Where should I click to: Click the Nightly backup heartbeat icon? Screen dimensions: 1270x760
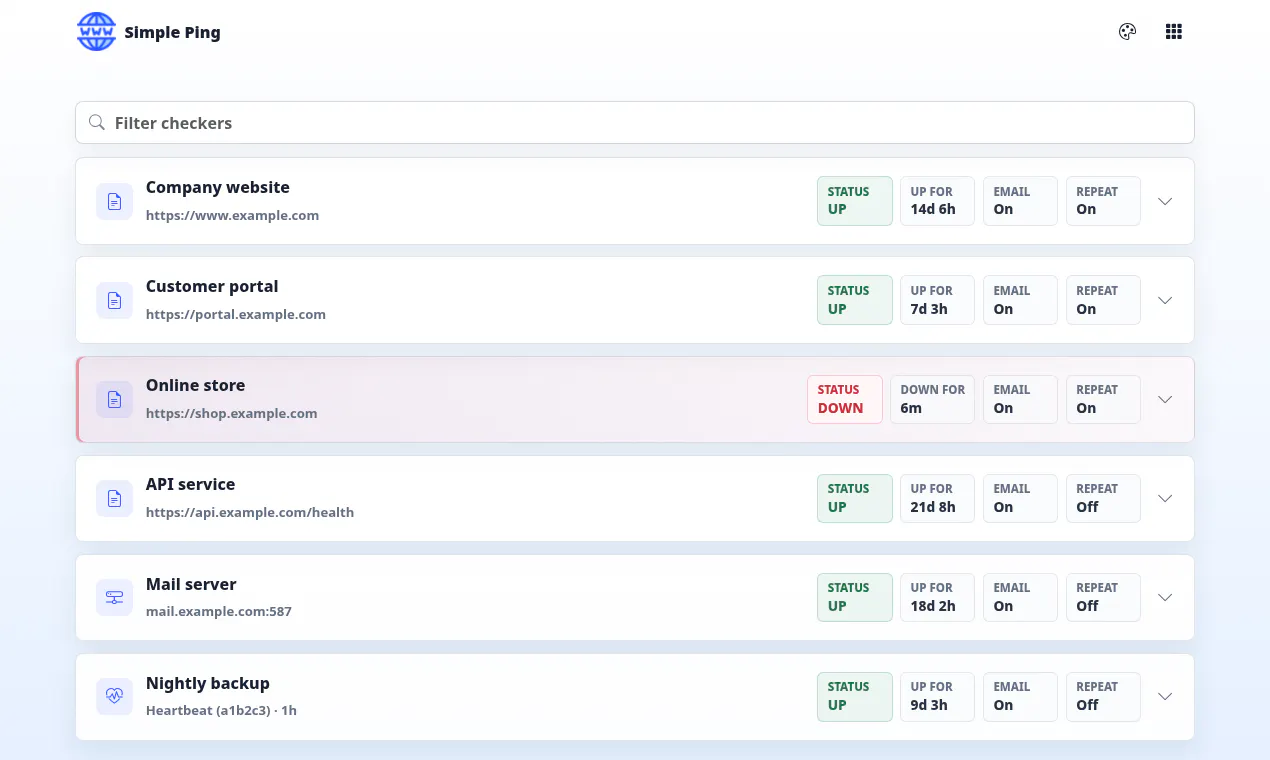tap(114, 696)
